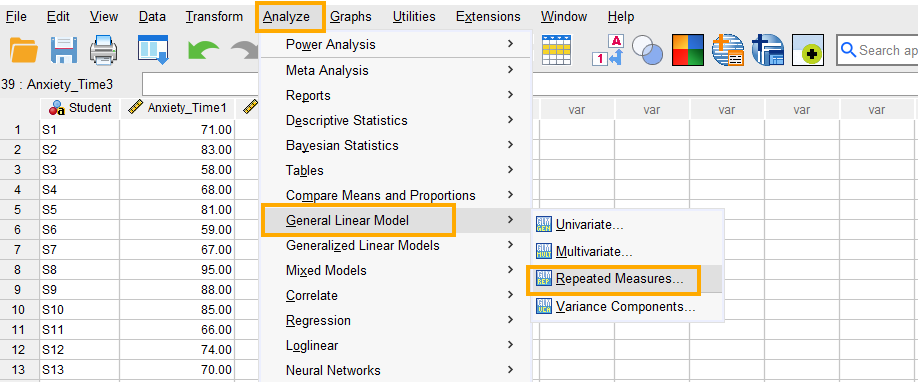Save the dataset with floppy disk icon
This screenshot has width=918, height=382.
click(x=64, y=50)
